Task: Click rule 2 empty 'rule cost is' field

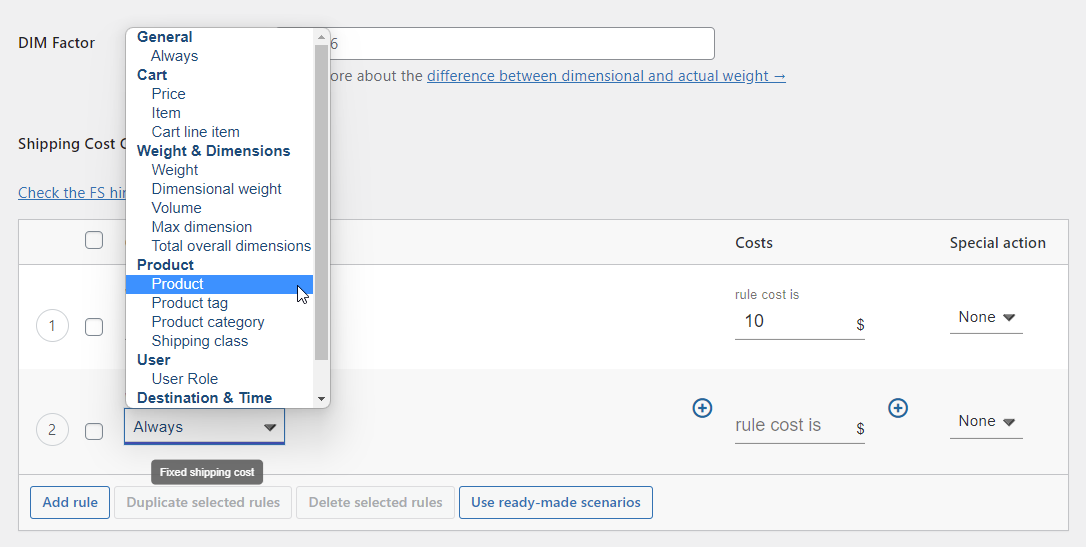Action: (x=799, y=426)
